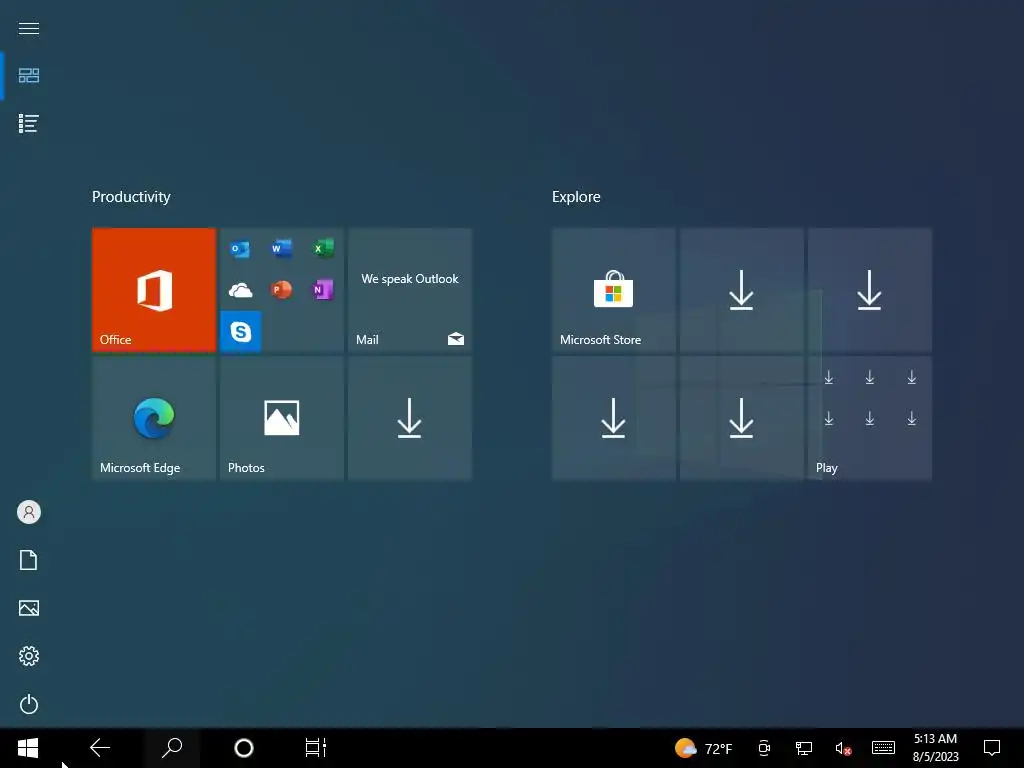This screenshot has height=768, width=1024.
Task: Open Word from the Office apps tile
Action: pyautogui.click(x=281, y=249)
